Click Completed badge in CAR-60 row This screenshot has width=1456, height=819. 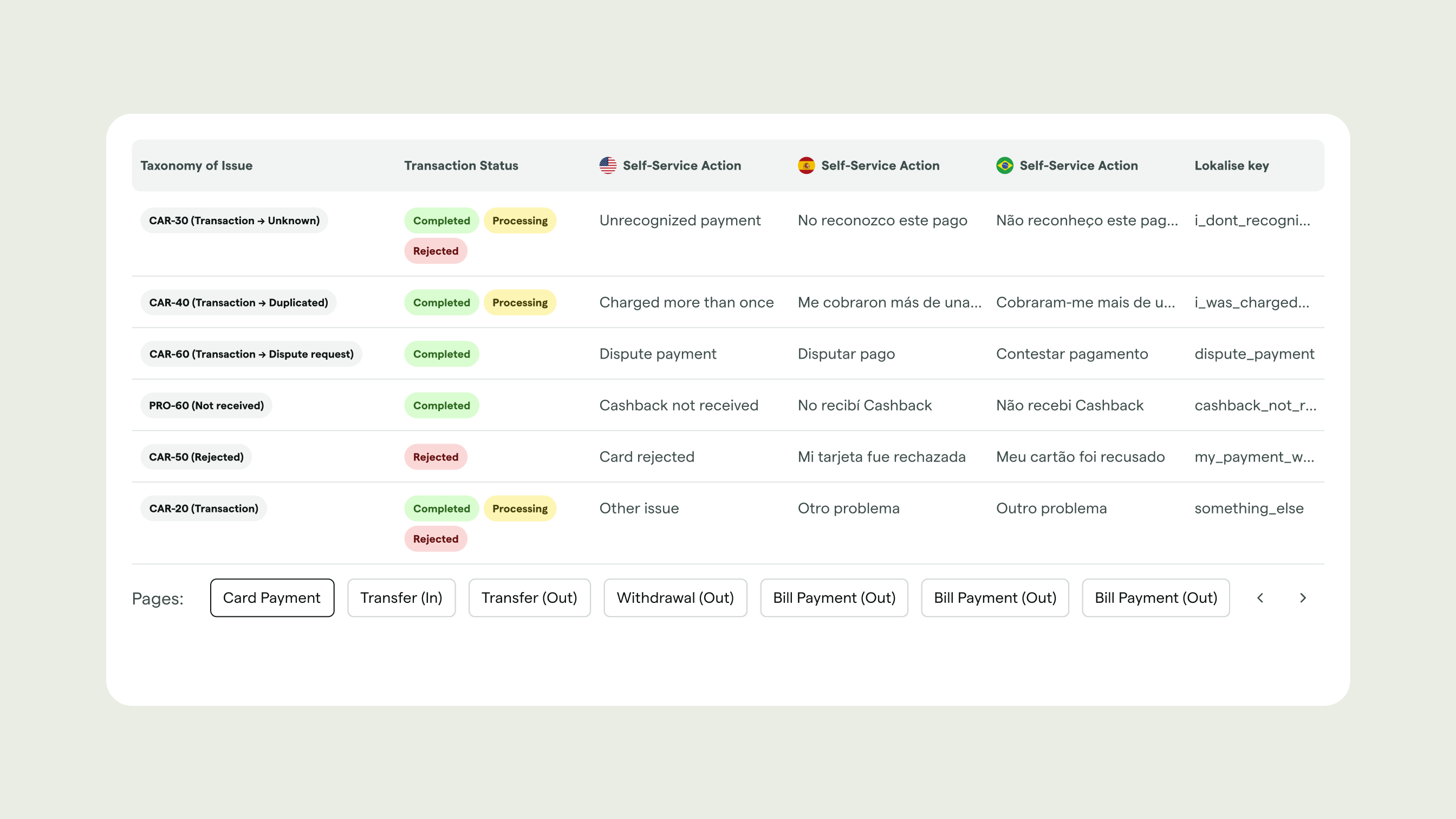(x=441, y=354)
